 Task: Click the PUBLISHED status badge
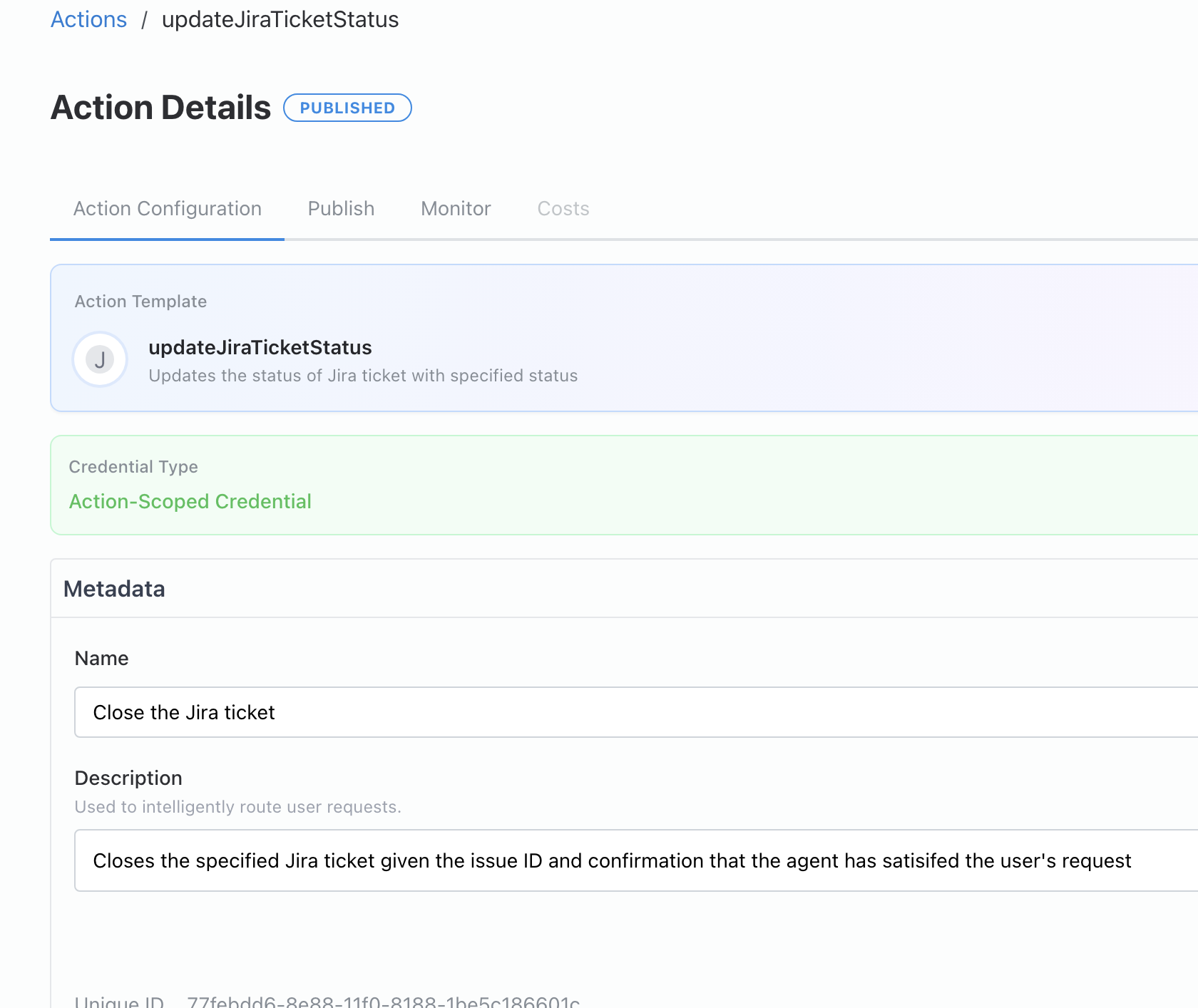tap(347, 108)
